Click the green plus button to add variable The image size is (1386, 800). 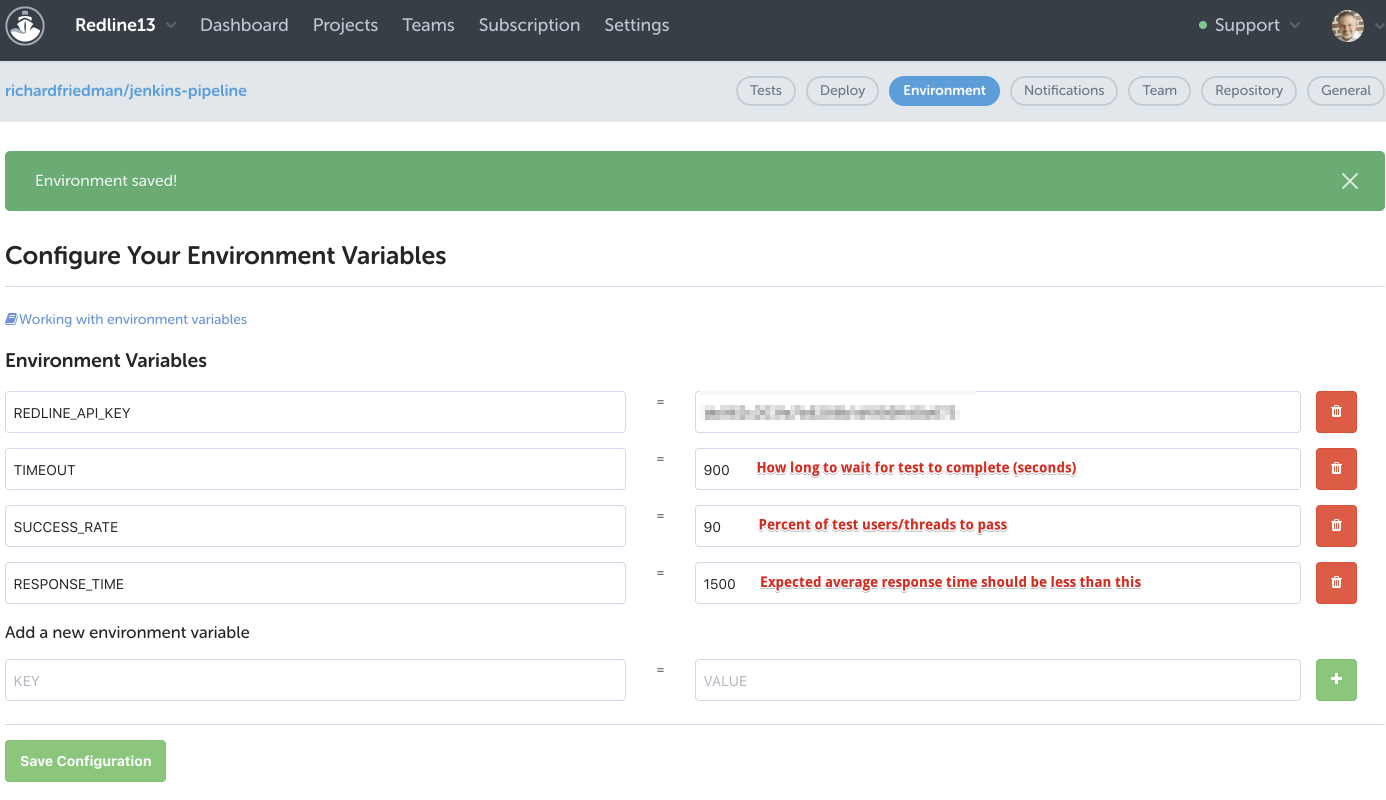(x=1336, y=680)
